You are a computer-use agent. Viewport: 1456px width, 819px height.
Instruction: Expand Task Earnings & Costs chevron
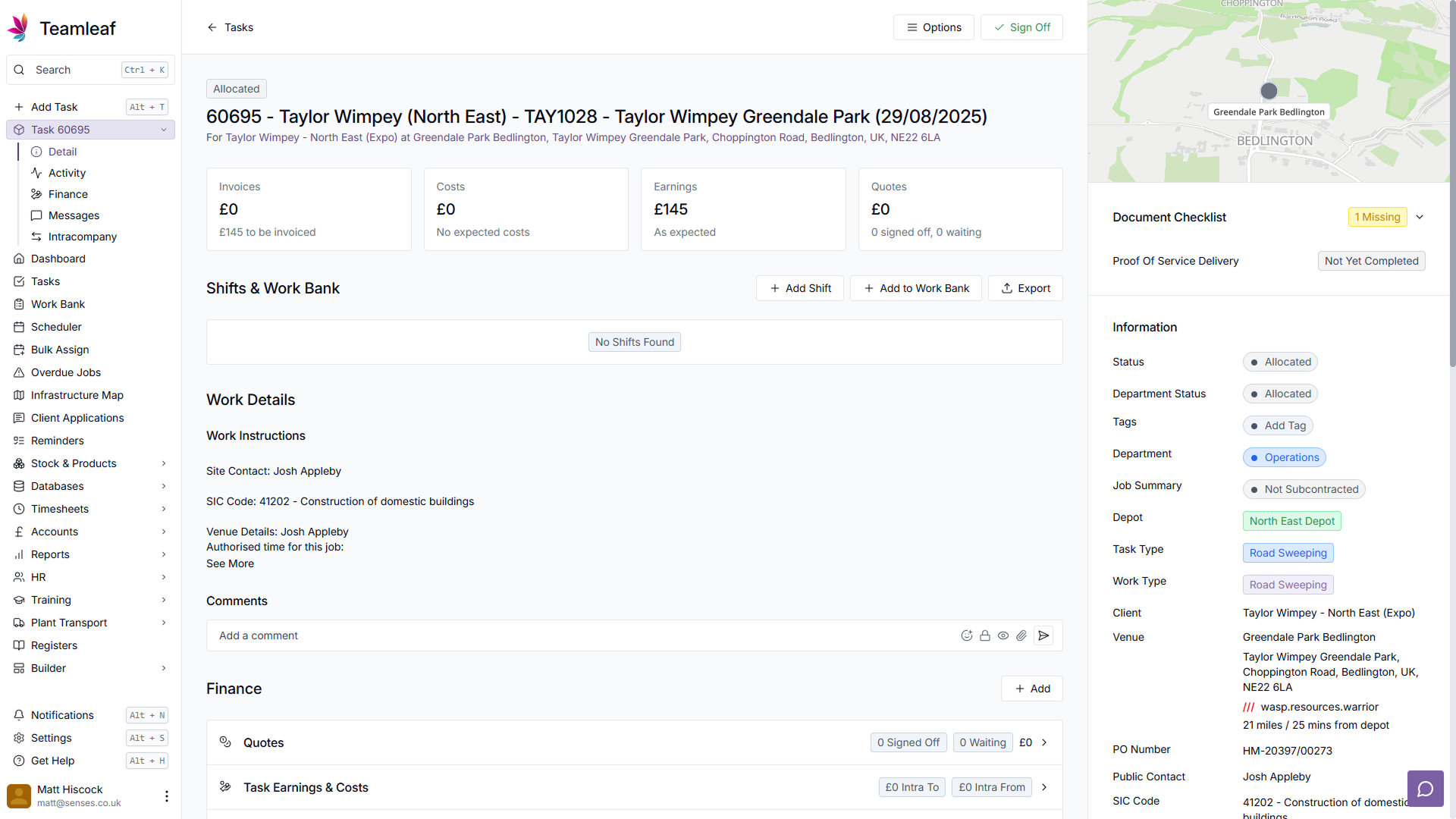tap(1044, 787)
